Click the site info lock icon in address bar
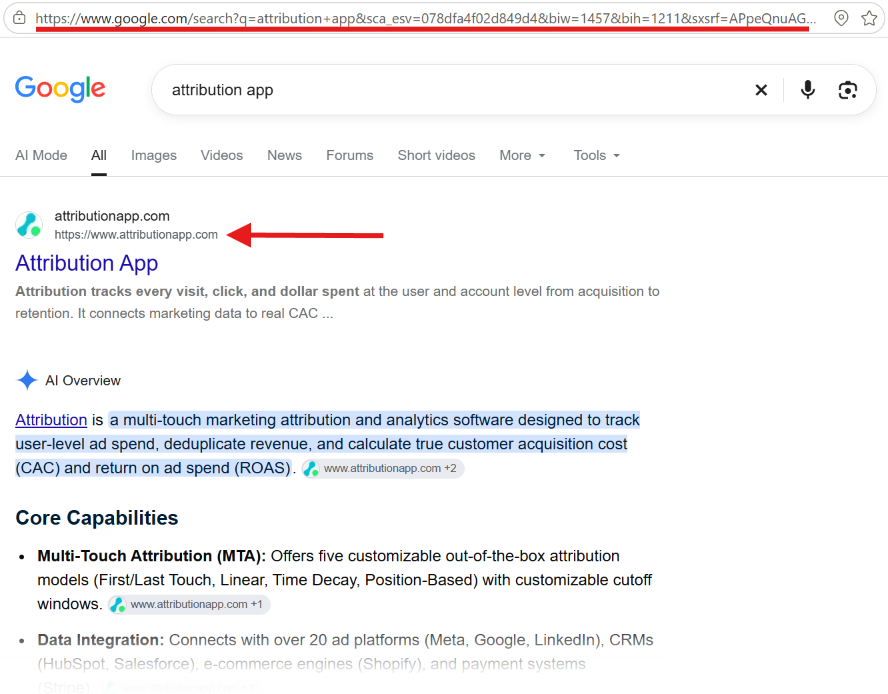The image size is (888, 694). coord(19,18)
